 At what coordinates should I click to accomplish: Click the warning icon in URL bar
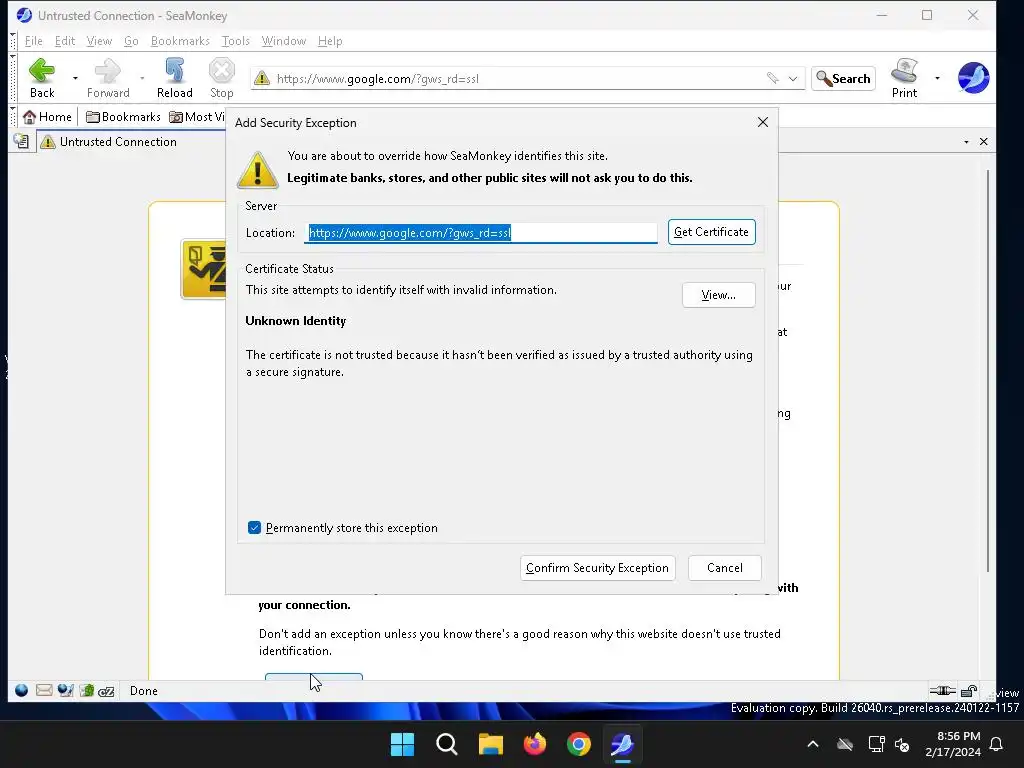click(x=262, y=78)
